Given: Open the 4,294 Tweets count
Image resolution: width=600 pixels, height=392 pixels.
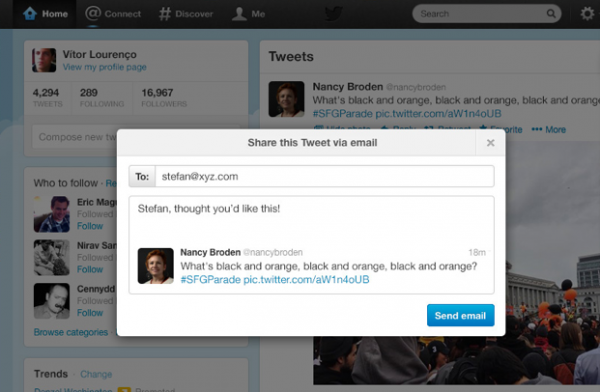Looking at the screenshot, I should (x=47, y=98).
